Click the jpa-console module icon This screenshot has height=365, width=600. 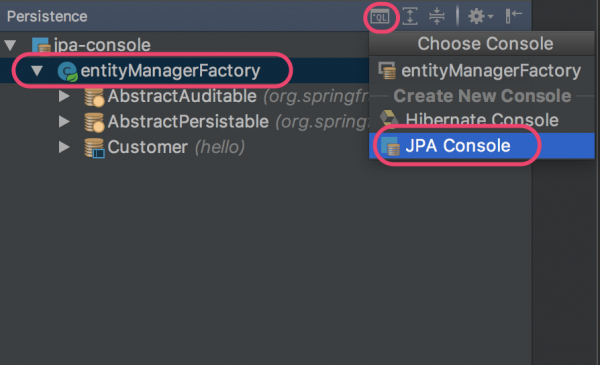pos(41,45)
